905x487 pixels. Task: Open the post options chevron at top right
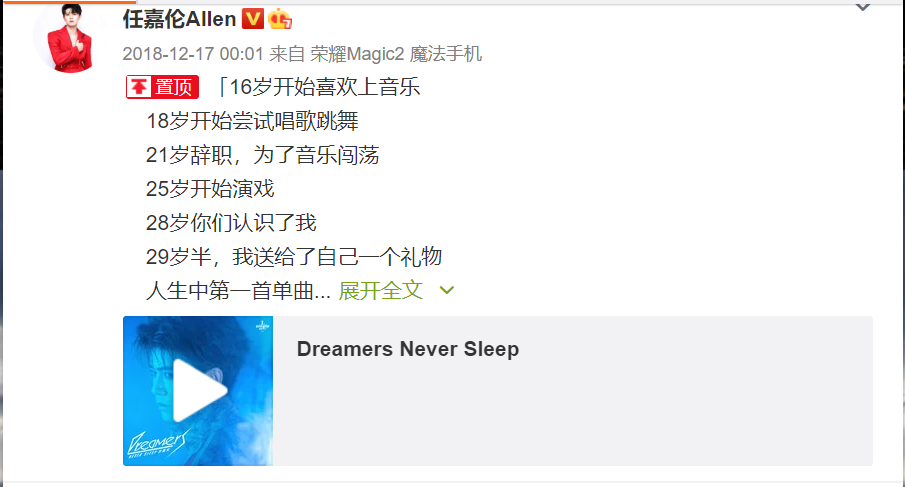(863, 7)
